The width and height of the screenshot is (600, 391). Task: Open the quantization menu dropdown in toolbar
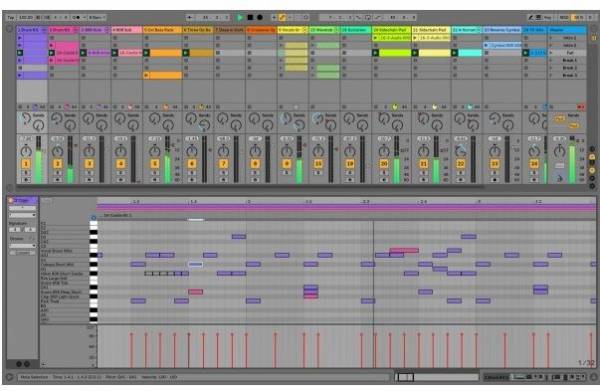[97, 18]
